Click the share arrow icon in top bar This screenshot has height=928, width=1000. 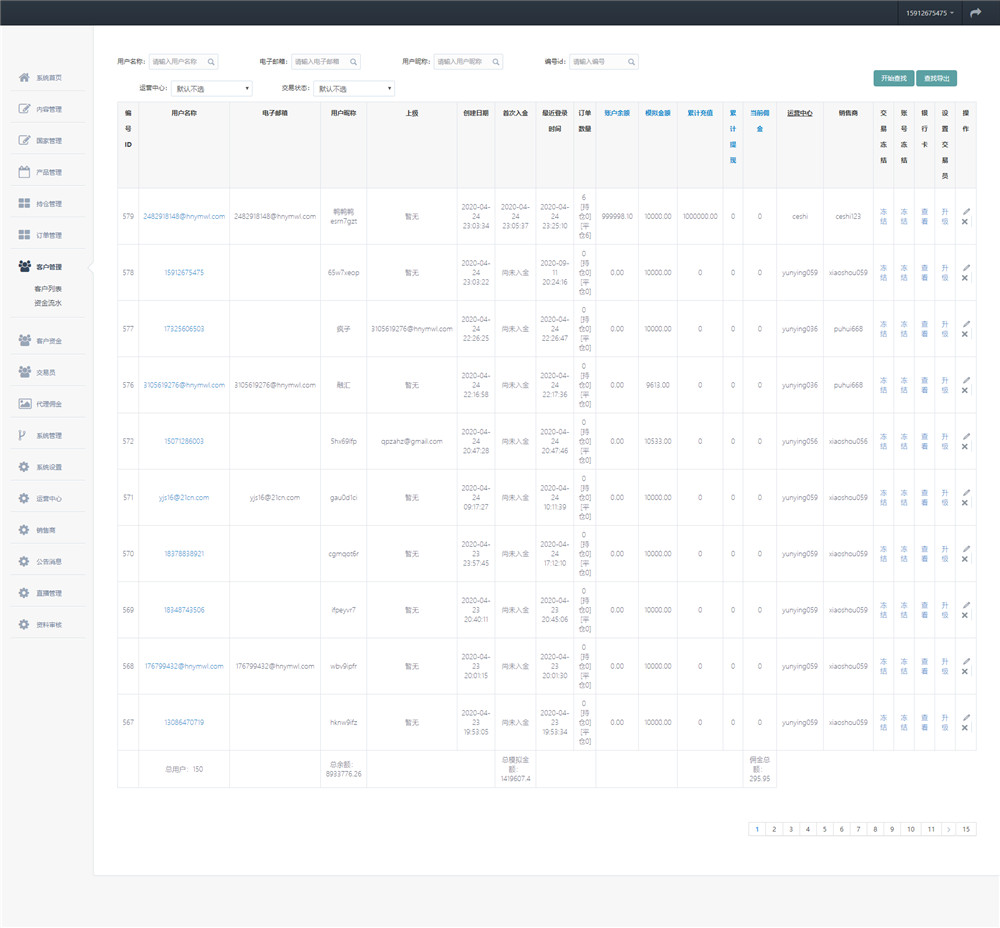pyautogui.click(x=976, y=13)
